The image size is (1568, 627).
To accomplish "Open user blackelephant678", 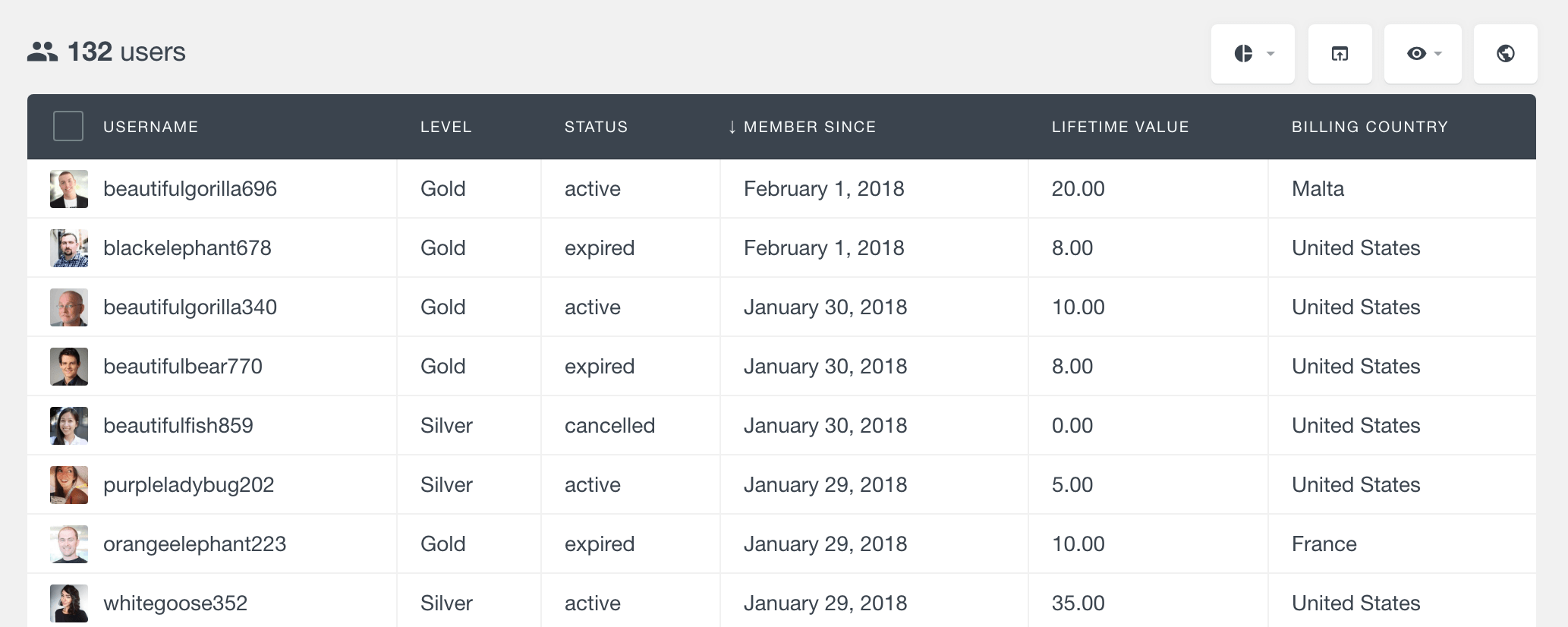I will click(x=187, y=248).
